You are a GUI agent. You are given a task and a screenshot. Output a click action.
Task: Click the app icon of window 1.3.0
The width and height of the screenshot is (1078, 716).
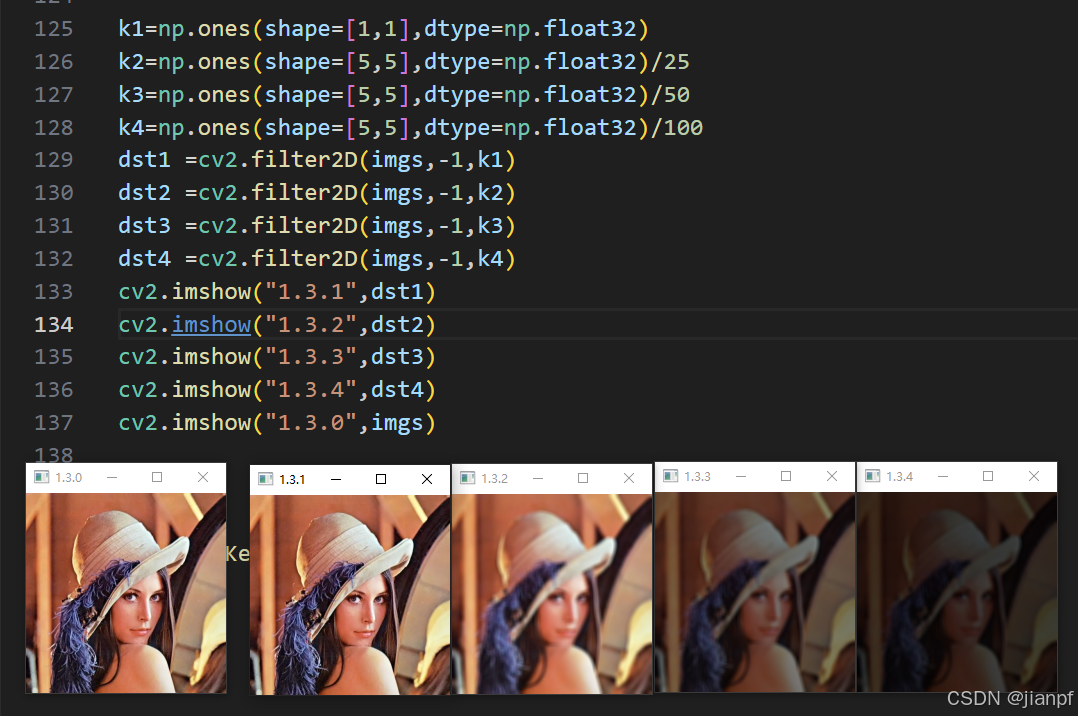[x=42, y=477]
